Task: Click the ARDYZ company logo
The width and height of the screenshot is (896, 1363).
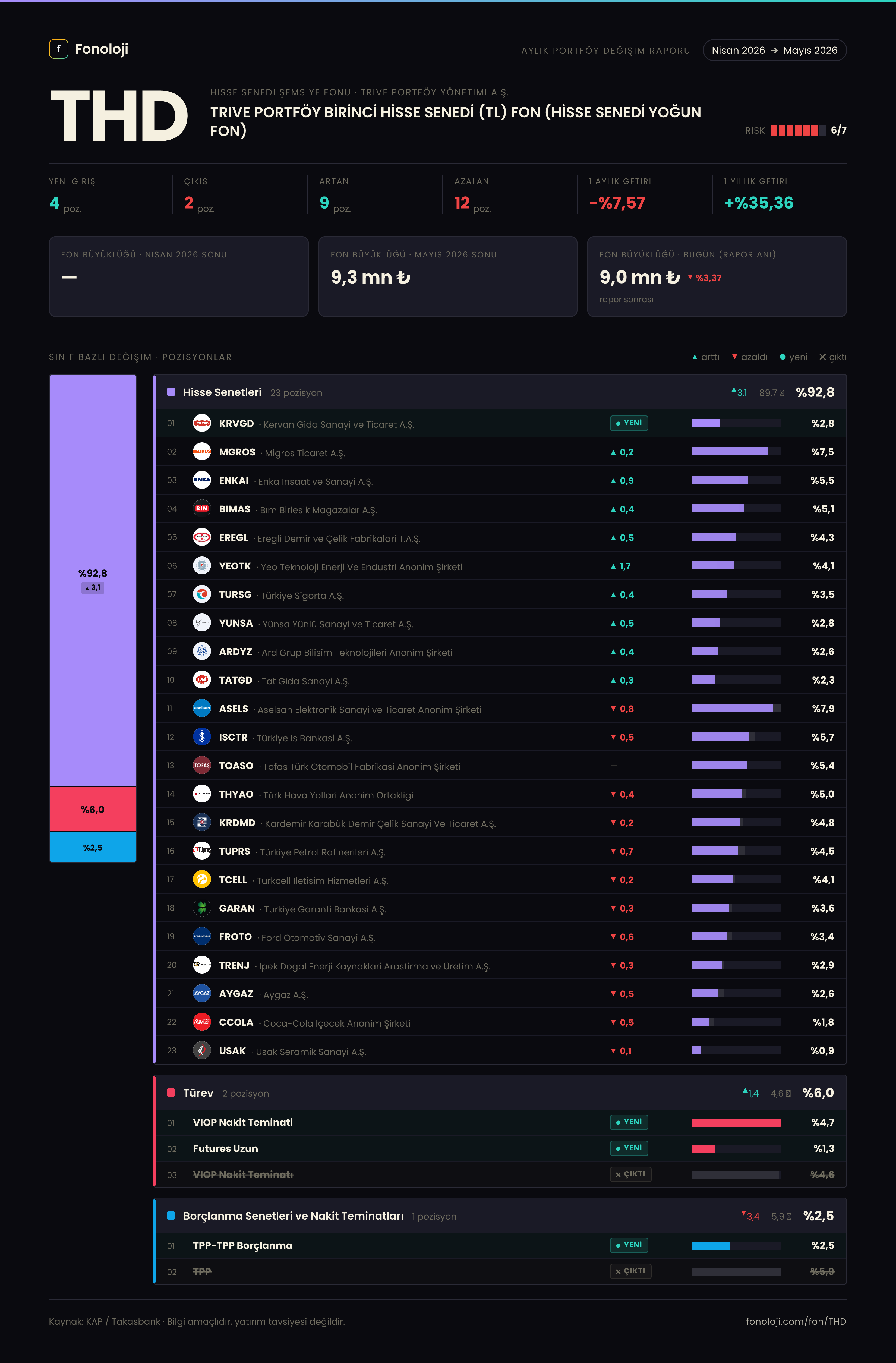Action: click(x=201, y=651)
